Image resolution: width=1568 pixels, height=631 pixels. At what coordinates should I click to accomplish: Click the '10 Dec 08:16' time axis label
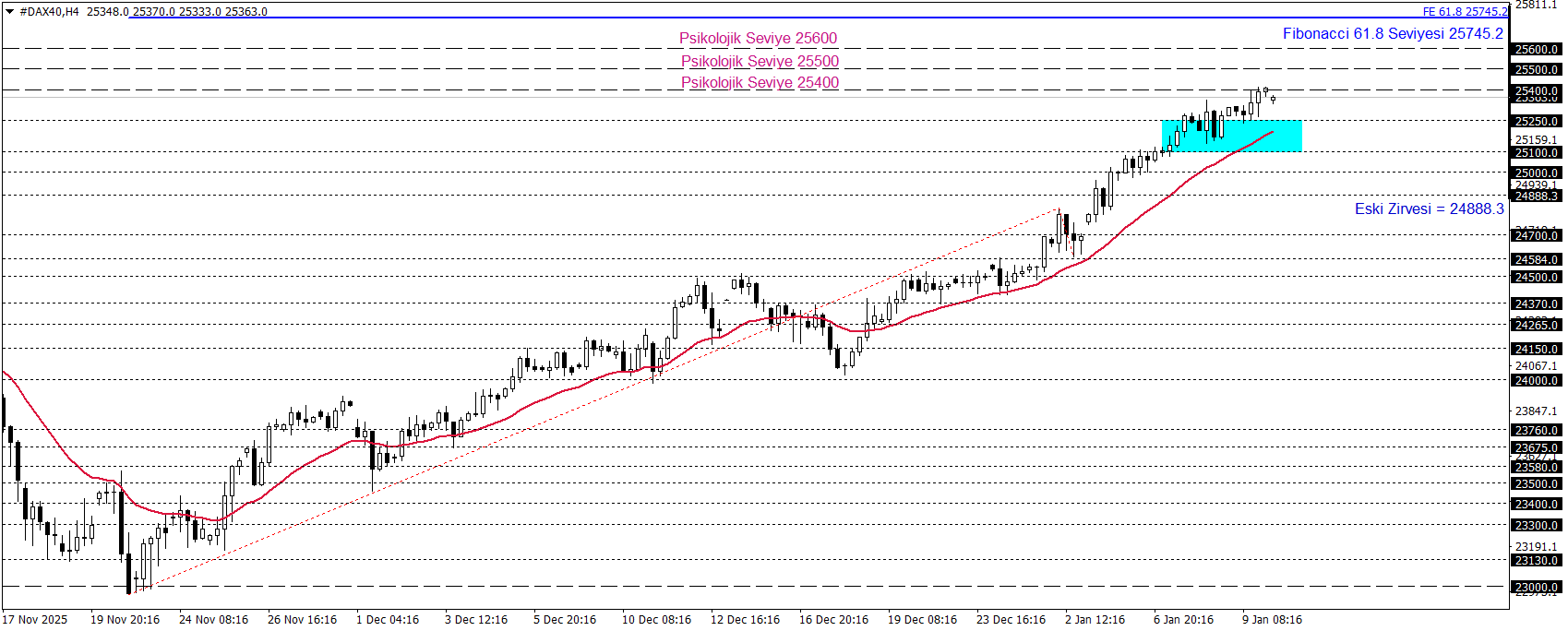(656, 620)
